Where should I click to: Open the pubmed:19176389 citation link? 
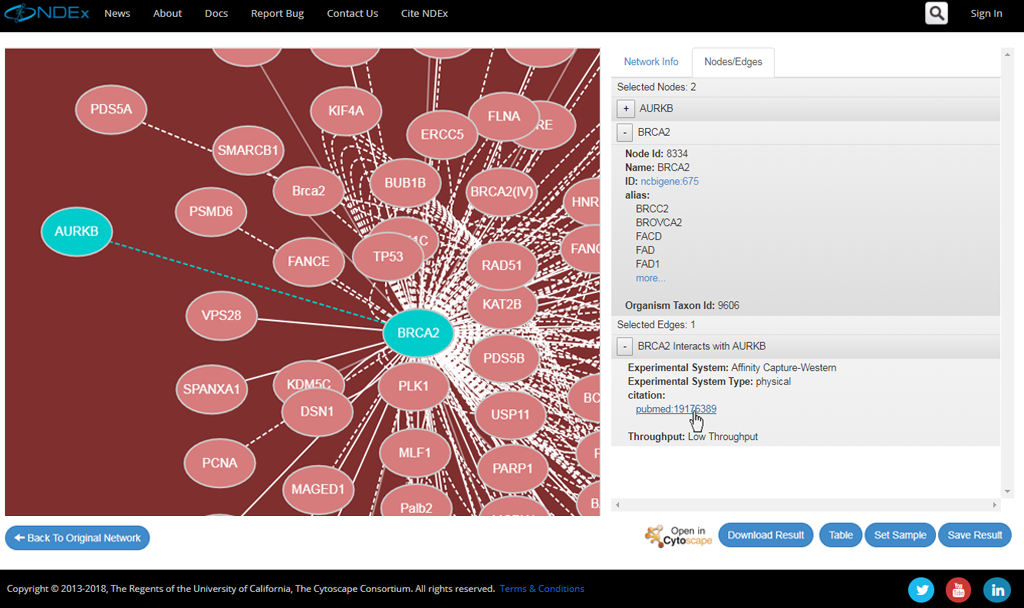pos(676,409)
